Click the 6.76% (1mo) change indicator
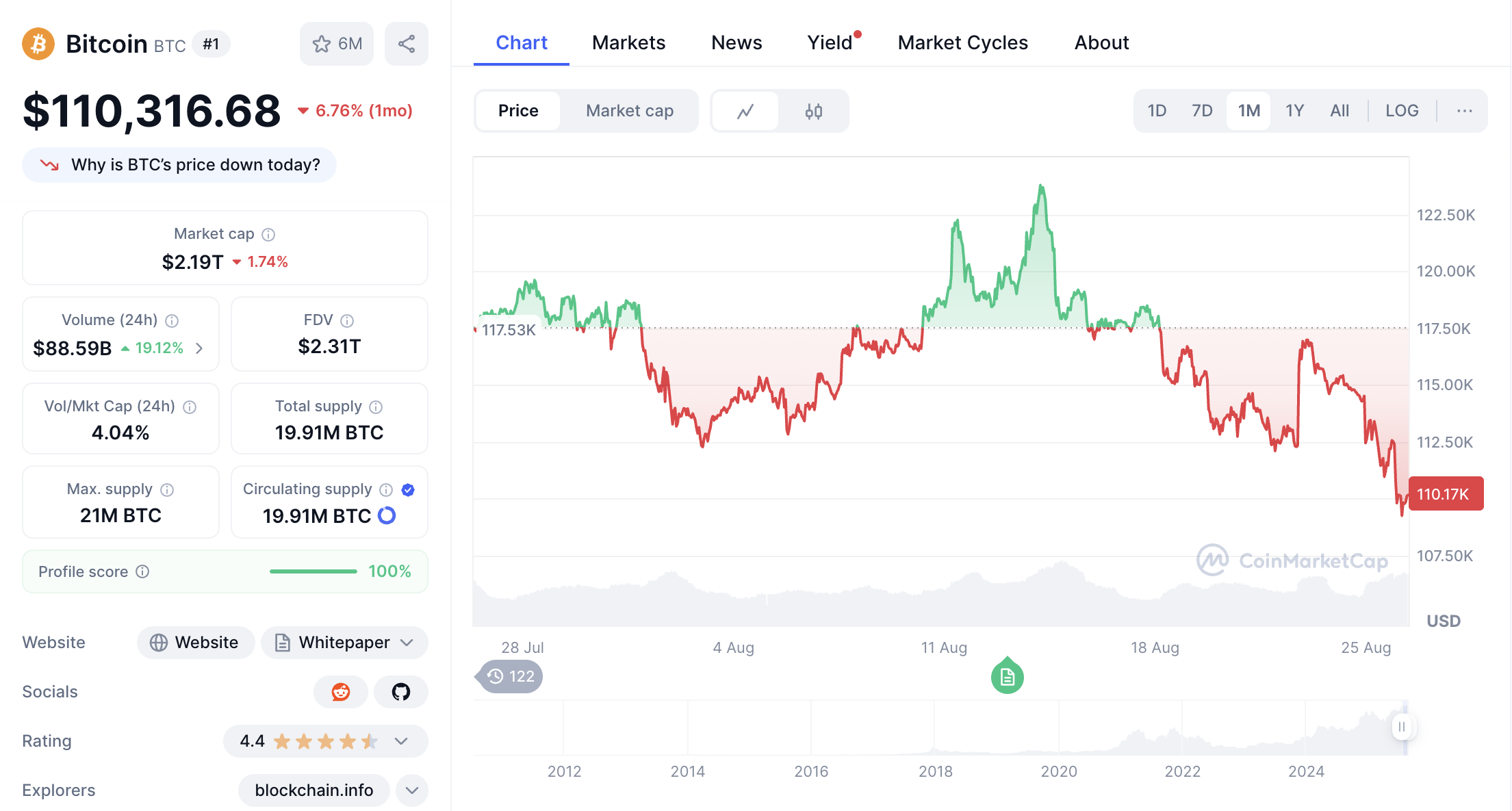The height and width of the screenshot is (811, 1512). 355,111
